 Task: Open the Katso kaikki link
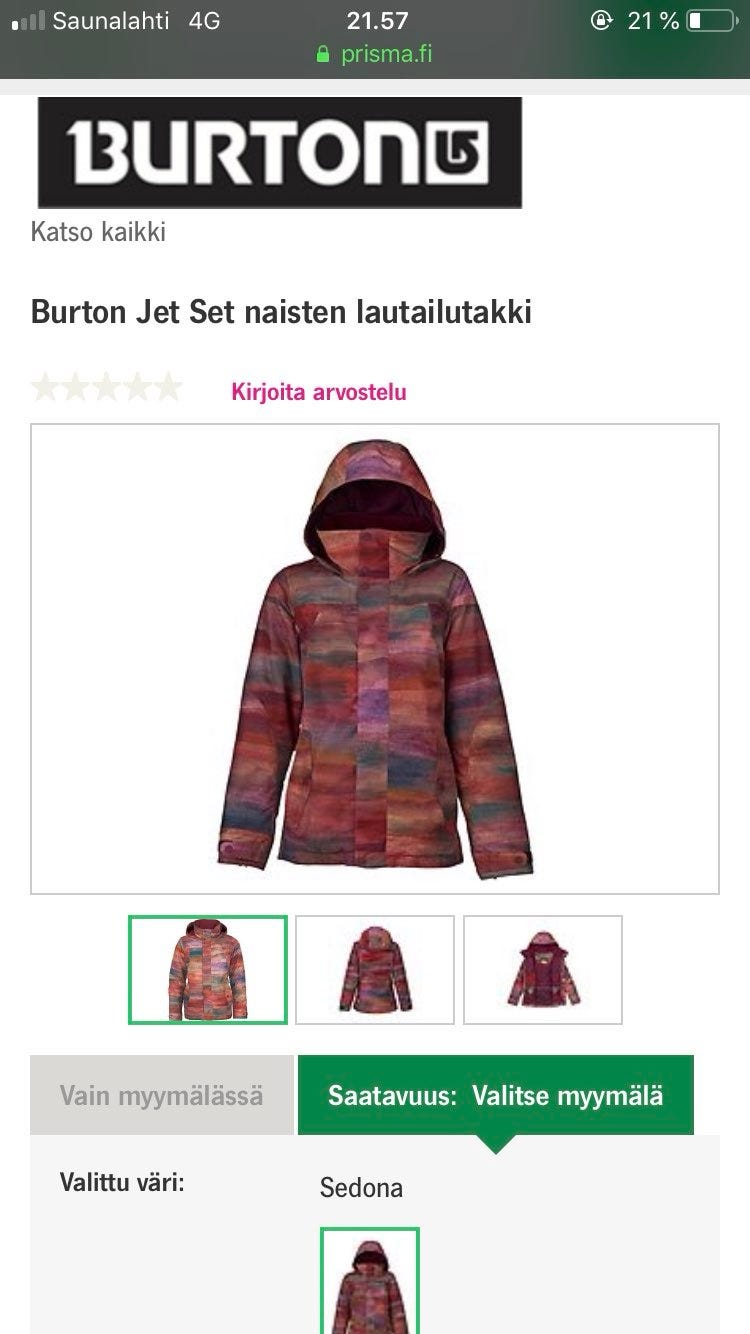(x=98, y=232)
